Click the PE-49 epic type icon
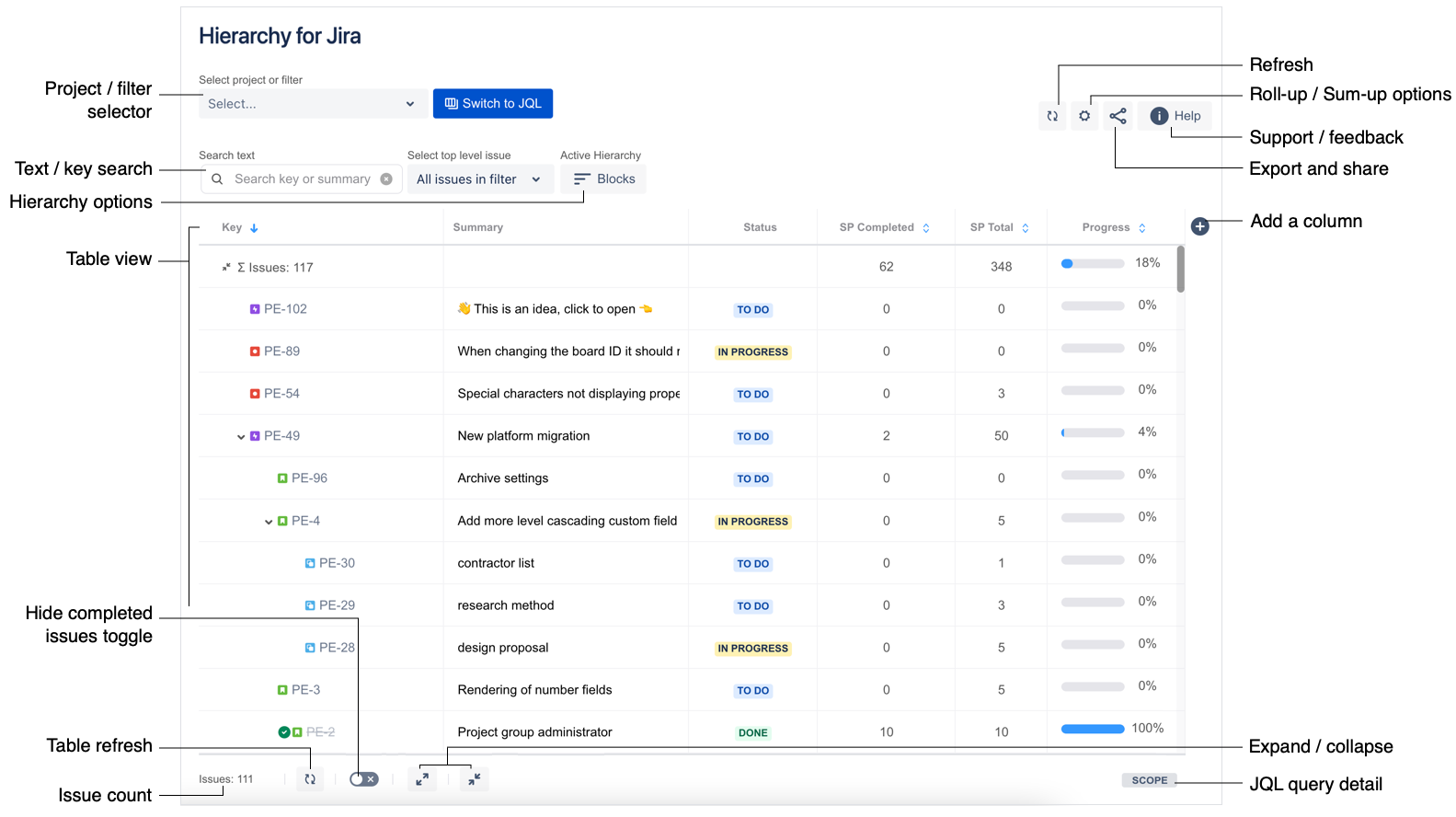This screenshot has width=1456, height=817. 255,436
